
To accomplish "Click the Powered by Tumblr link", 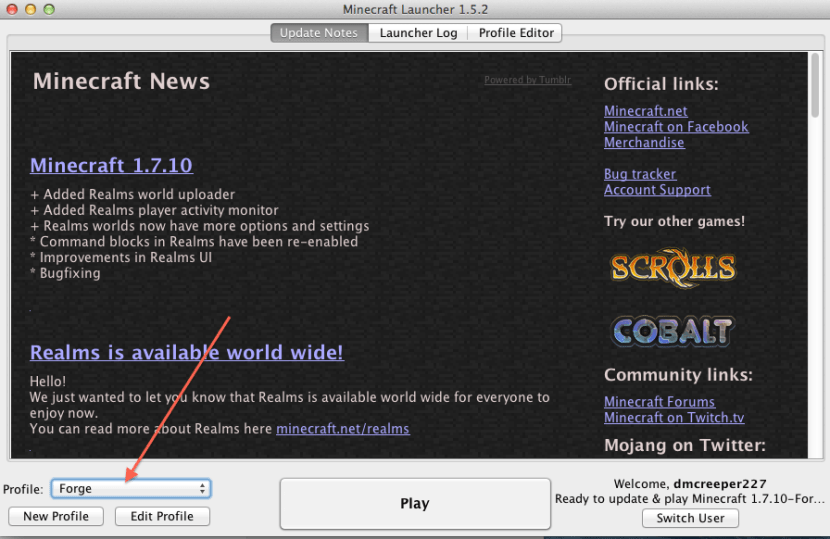I will point(527,80).
